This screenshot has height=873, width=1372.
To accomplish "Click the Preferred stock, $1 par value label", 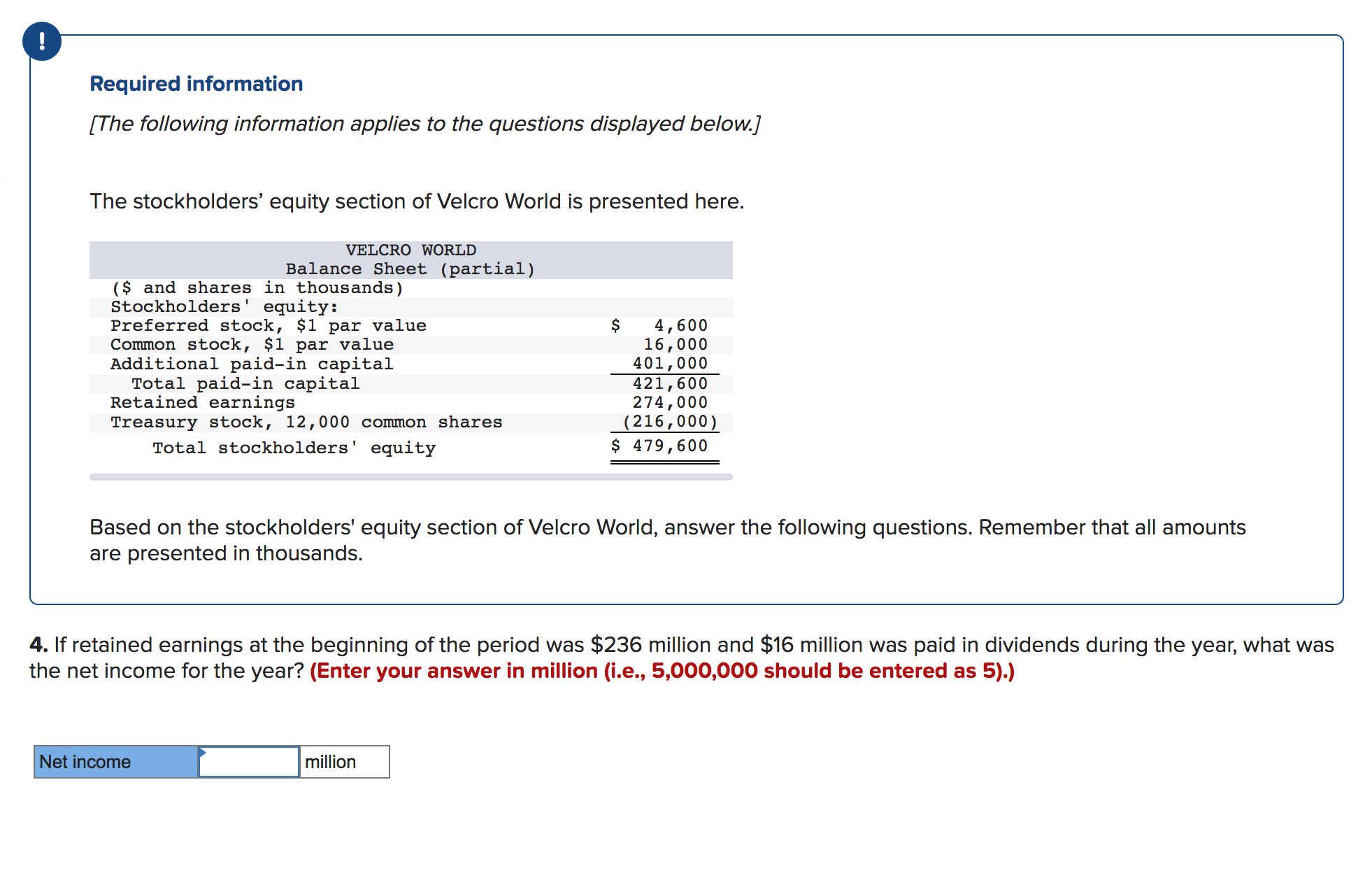I will (269, 325).
